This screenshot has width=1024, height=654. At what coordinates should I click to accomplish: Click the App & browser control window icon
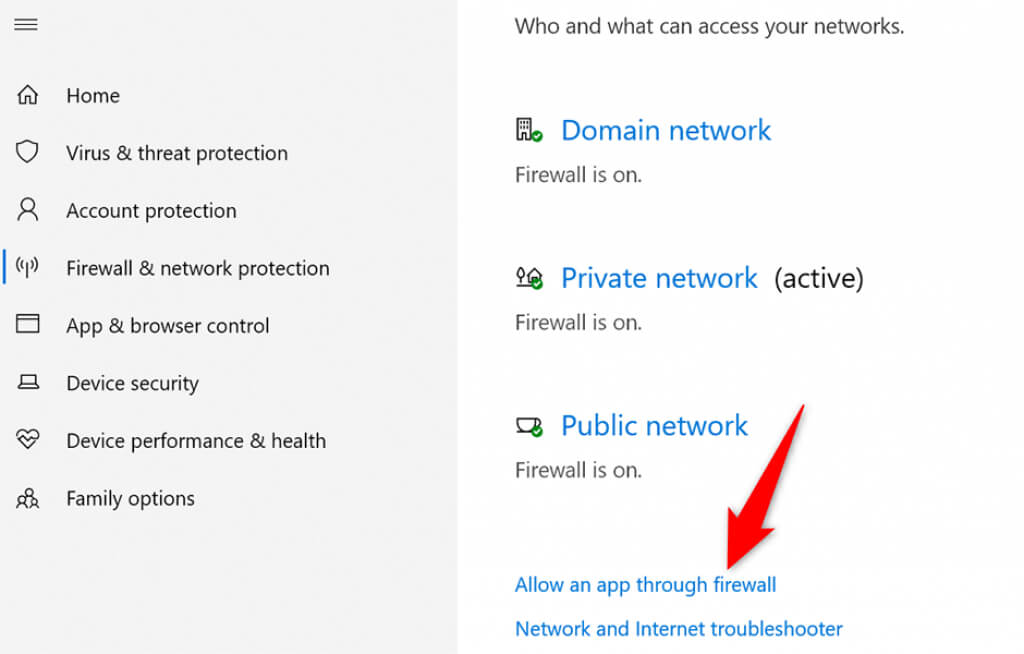tap(28, 325)
